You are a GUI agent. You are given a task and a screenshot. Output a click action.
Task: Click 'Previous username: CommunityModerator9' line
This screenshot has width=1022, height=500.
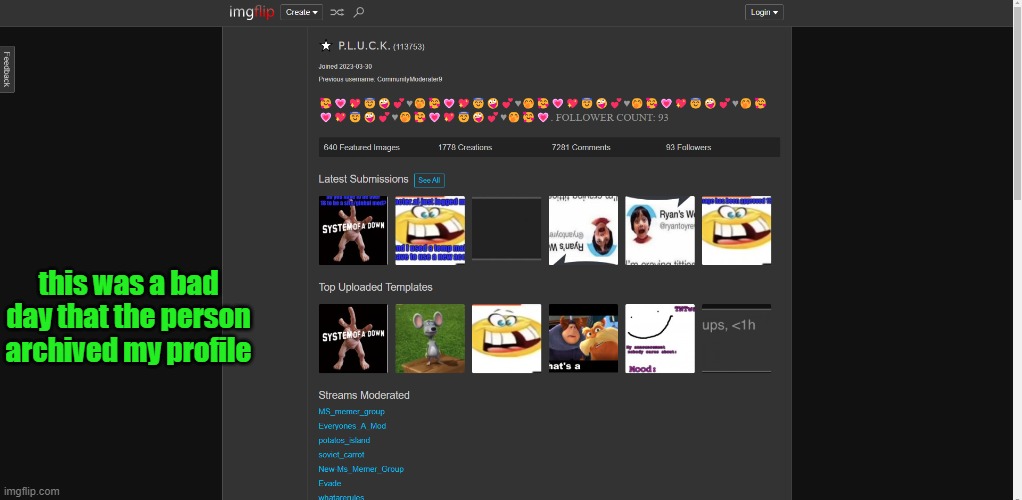[x=380, y=79]
